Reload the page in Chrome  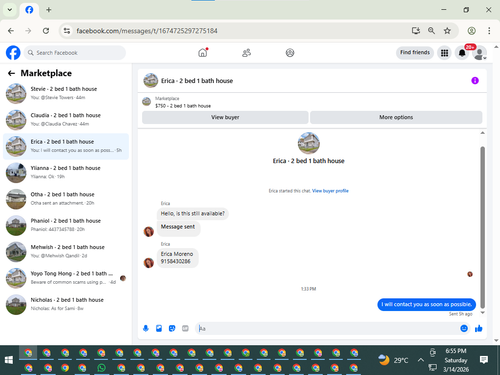pyautogui.click(x=46, y=31)
